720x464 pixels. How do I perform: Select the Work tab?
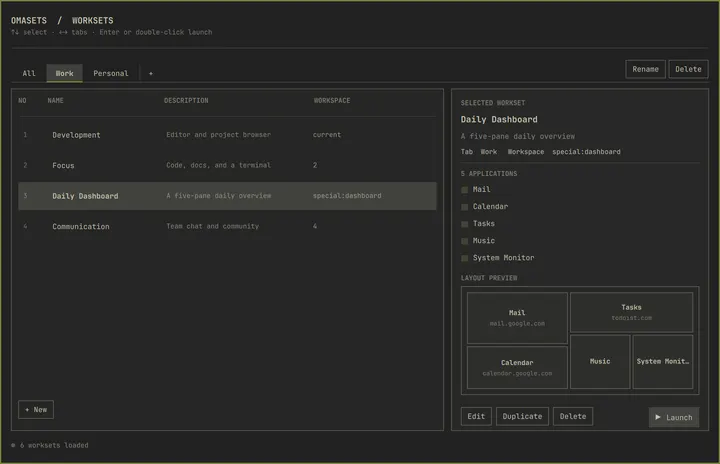64,74
